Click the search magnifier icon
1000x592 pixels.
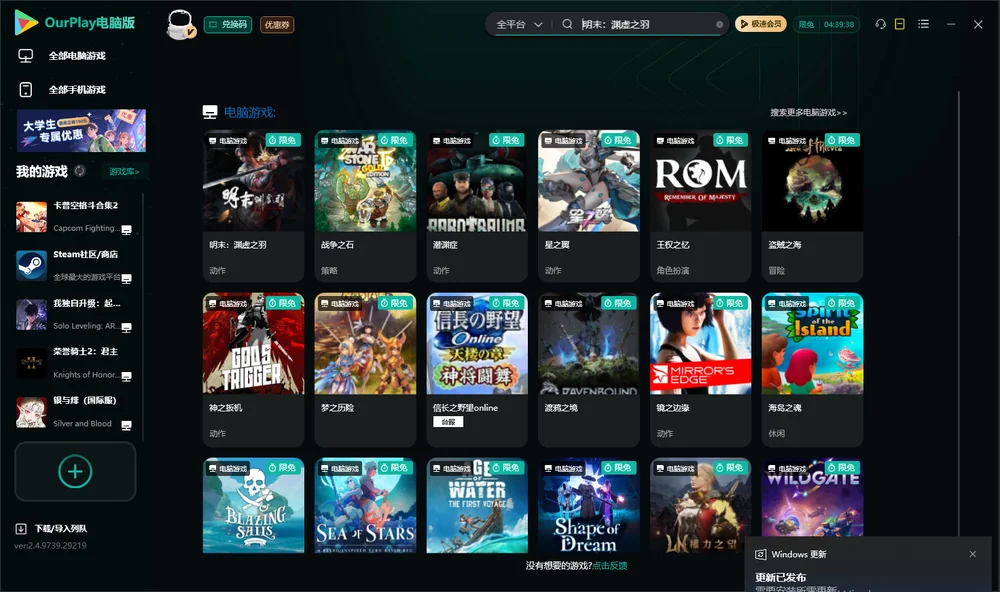tap(567, 24)
